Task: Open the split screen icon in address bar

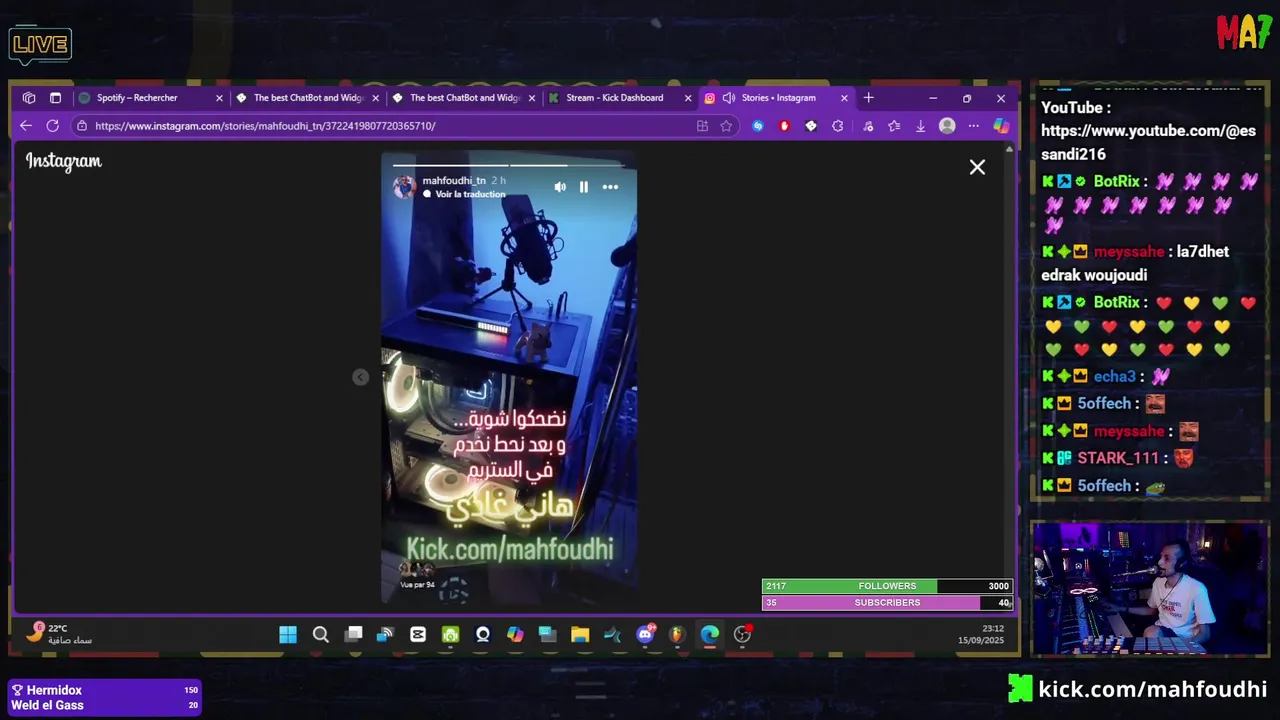Action: coord(702,126)
